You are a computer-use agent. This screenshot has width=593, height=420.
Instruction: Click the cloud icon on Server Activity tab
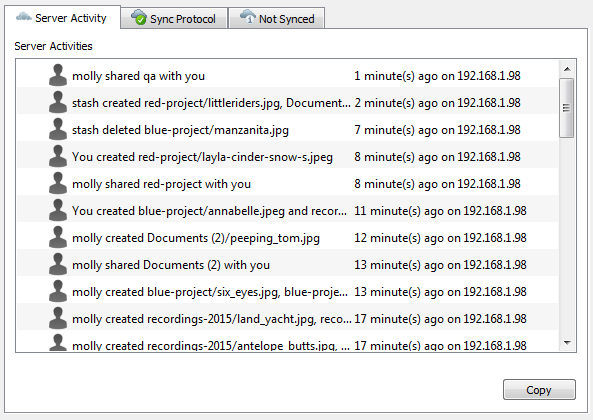point(23,17)
